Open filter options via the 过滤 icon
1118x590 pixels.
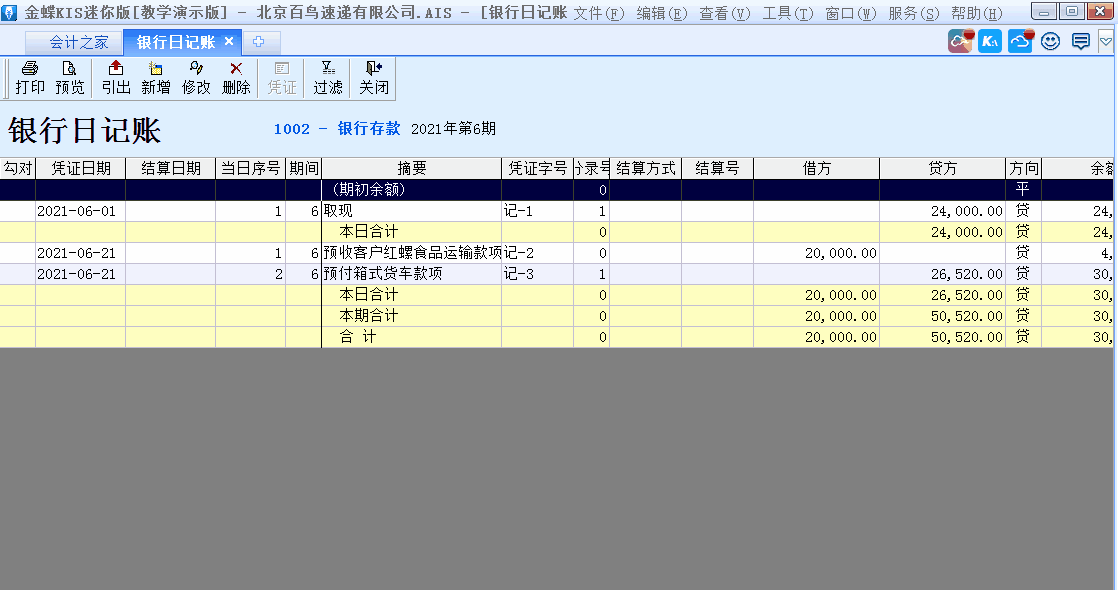pyautogui.click(x=327, y=77)
